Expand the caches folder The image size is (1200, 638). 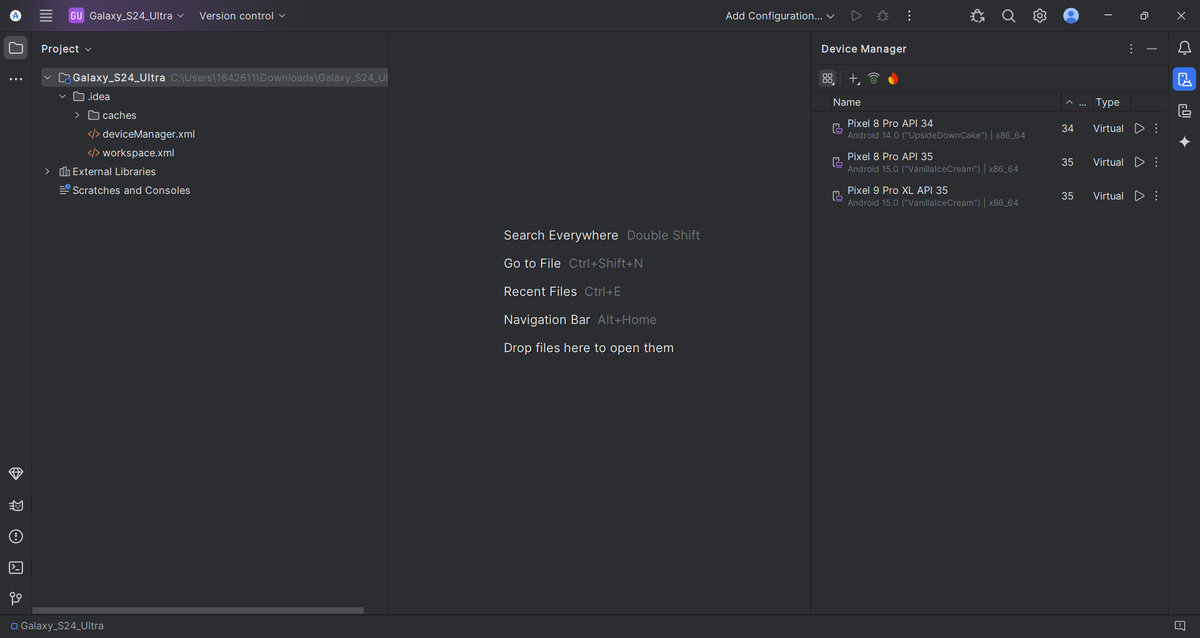pos(77,115)
